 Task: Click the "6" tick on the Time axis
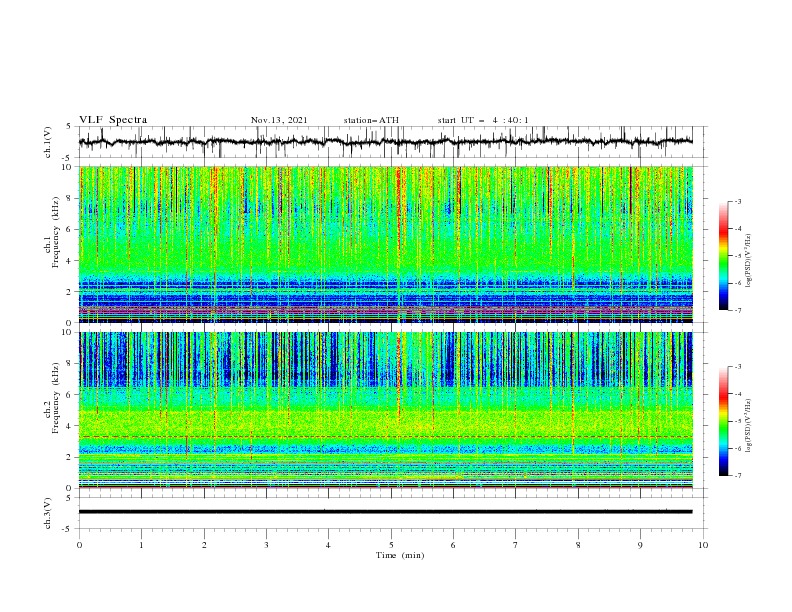pyautogui.click(x=453, y=545)
